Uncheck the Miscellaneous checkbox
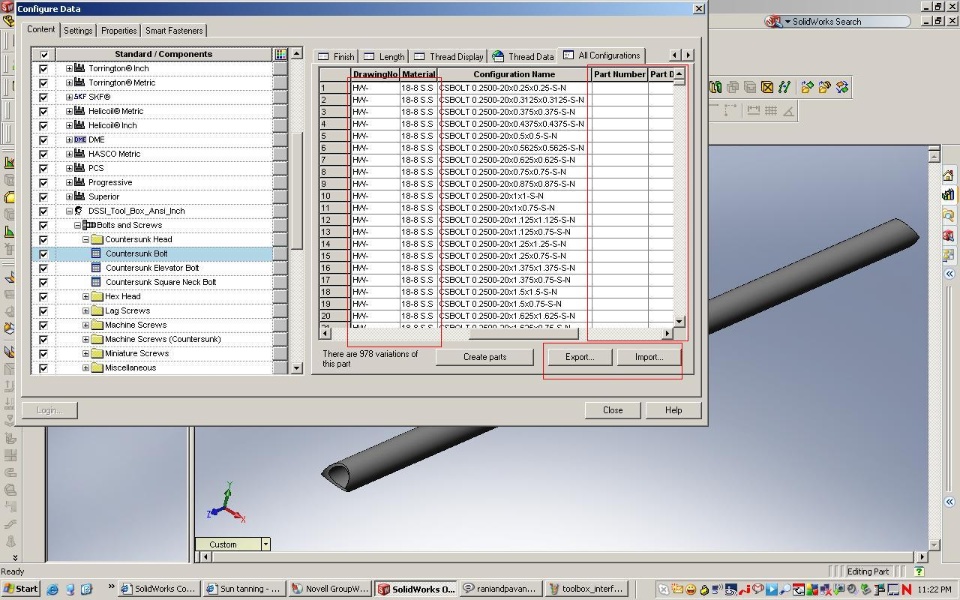This screenshot has width=960, height=600. click(x=43, y=368)
